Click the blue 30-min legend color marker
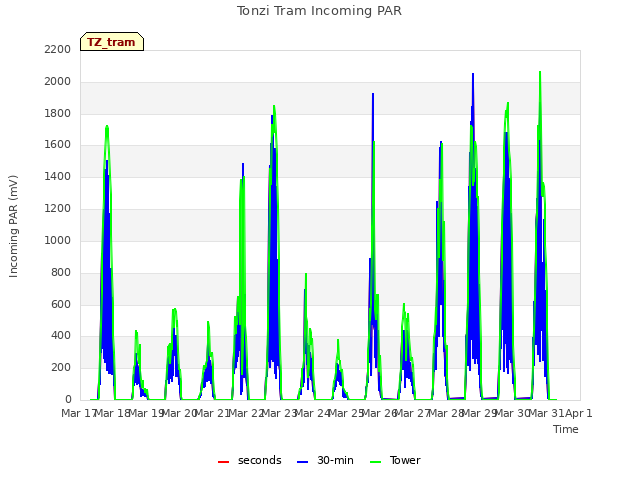640x480 pixels. pos(302,462)
